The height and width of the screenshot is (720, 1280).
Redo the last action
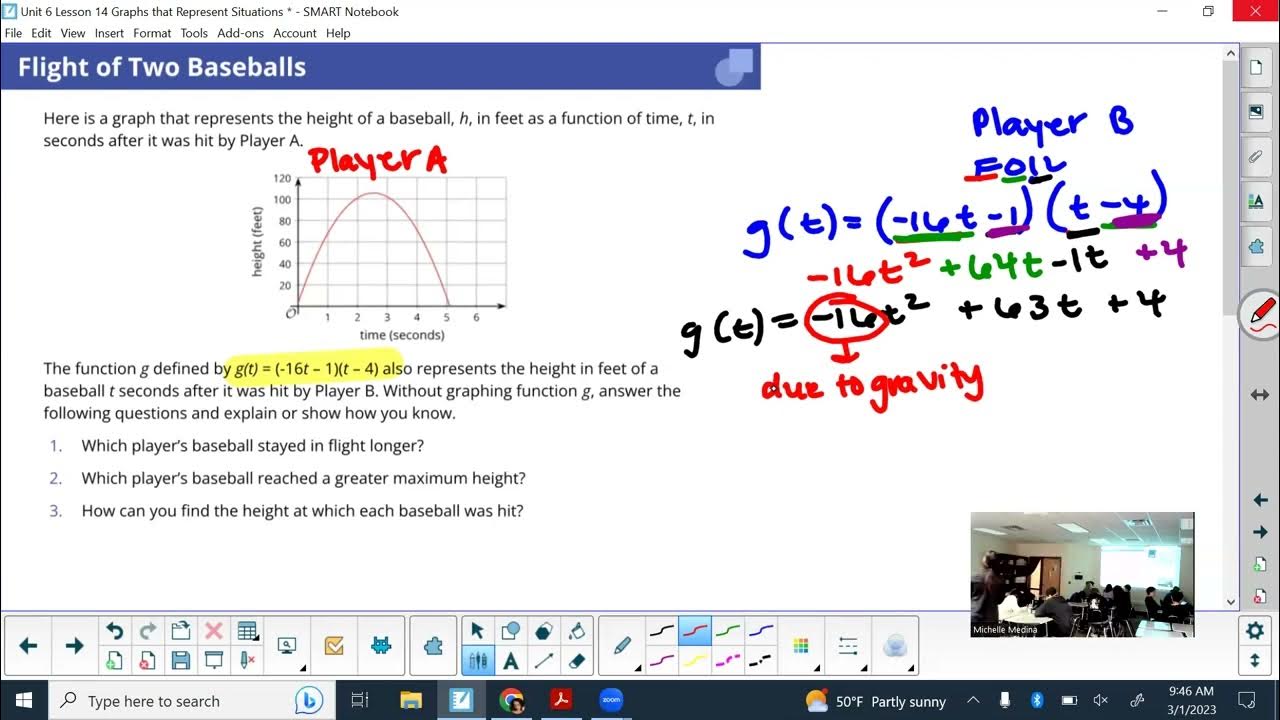click(147, 631)
